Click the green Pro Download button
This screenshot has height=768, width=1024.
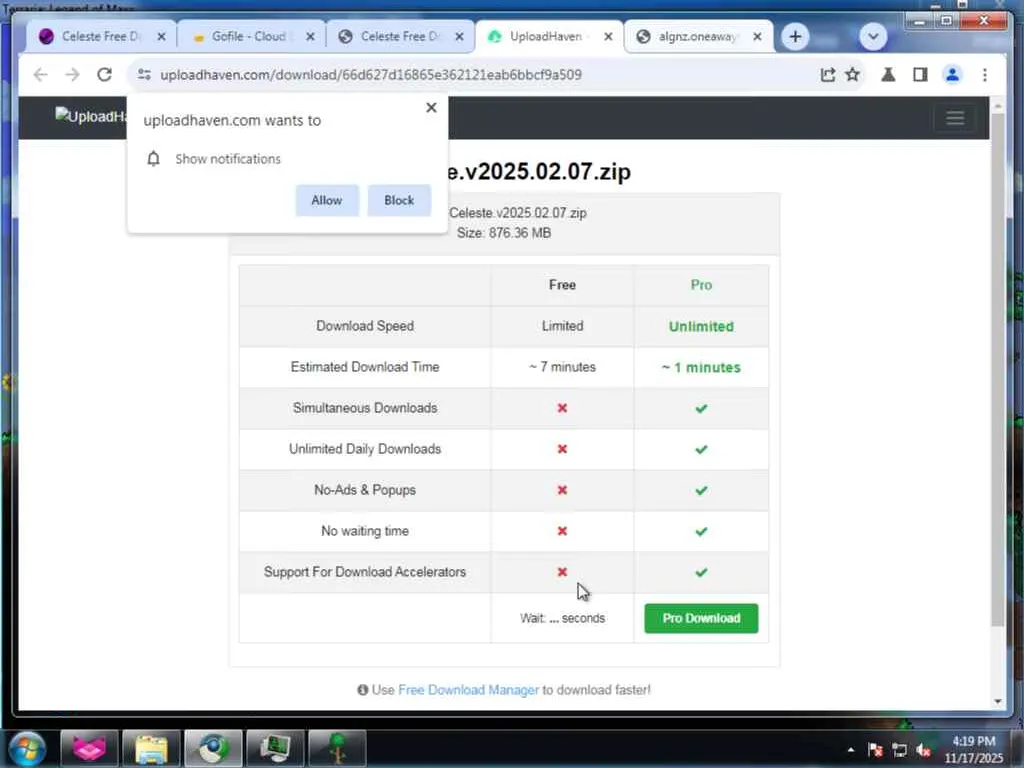(701, 618)
